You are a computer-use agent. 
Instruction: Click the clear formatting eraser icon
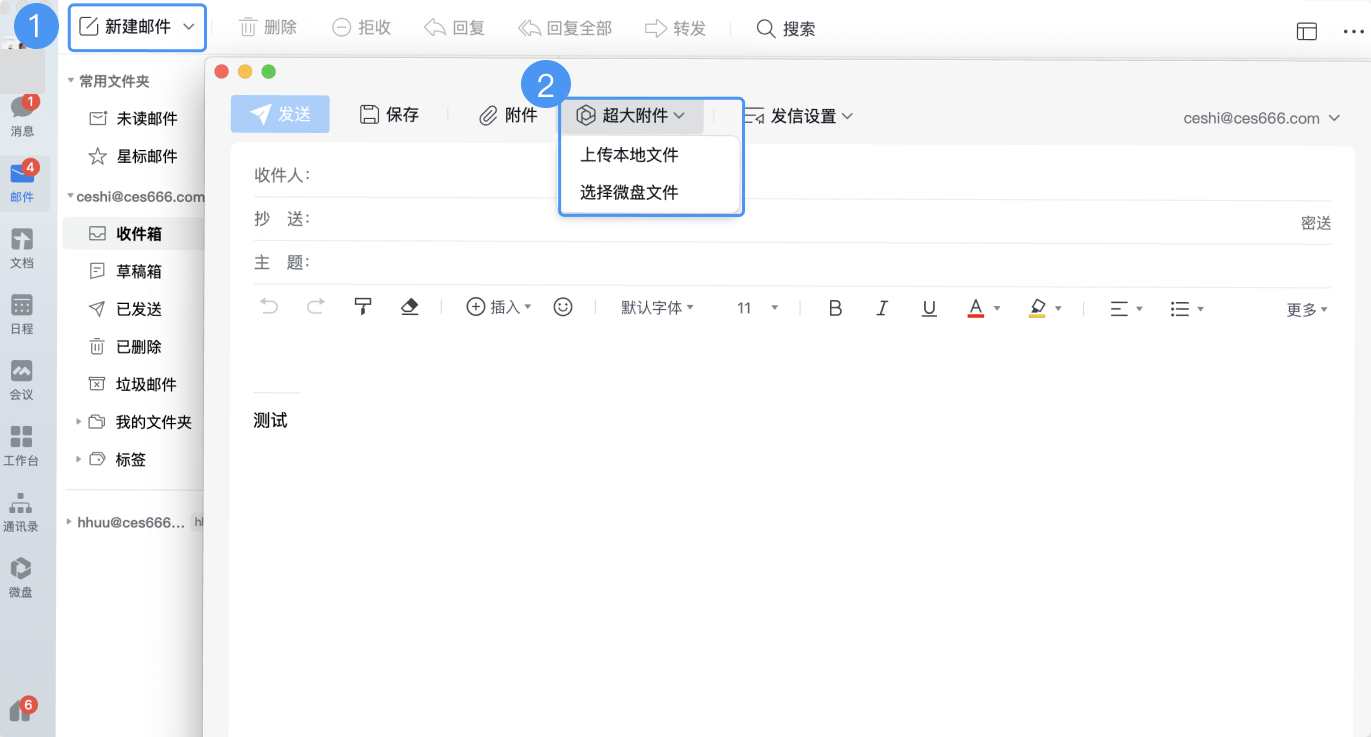[x=409, y=307]
